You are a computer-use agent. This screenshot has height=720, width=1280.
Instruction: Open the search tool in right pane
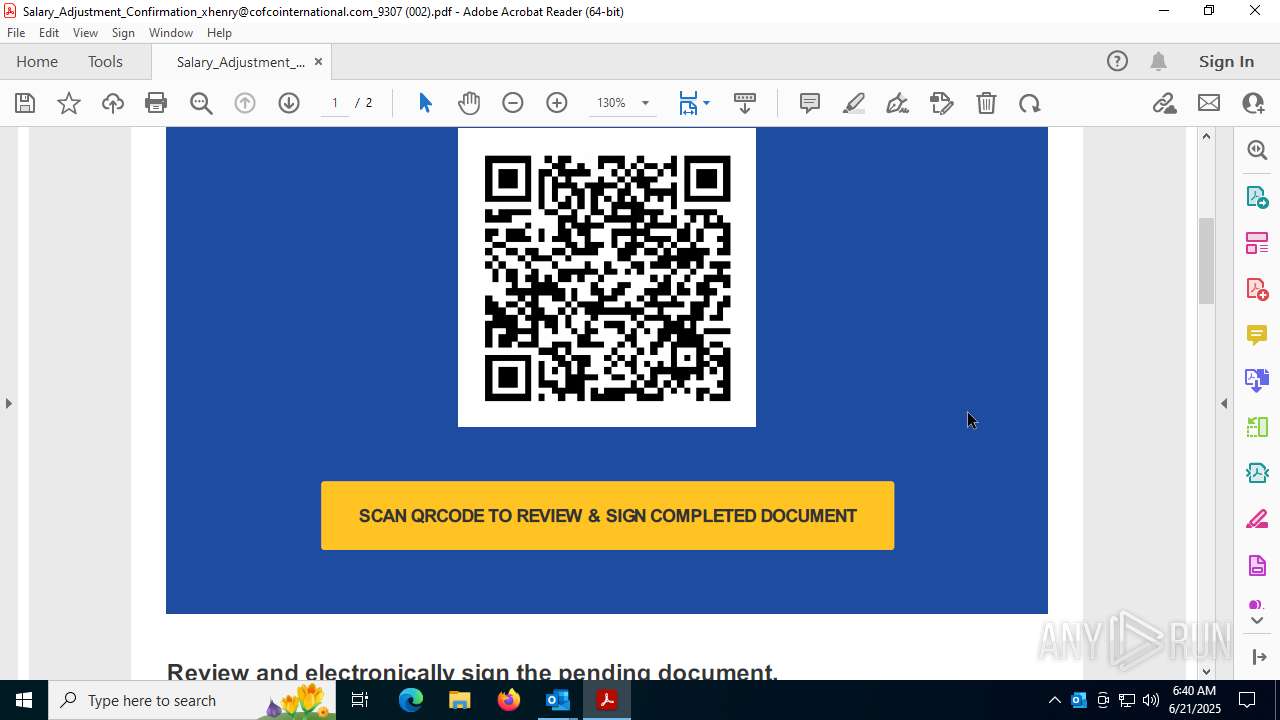pyautogui.click(x=1257, y=150)
